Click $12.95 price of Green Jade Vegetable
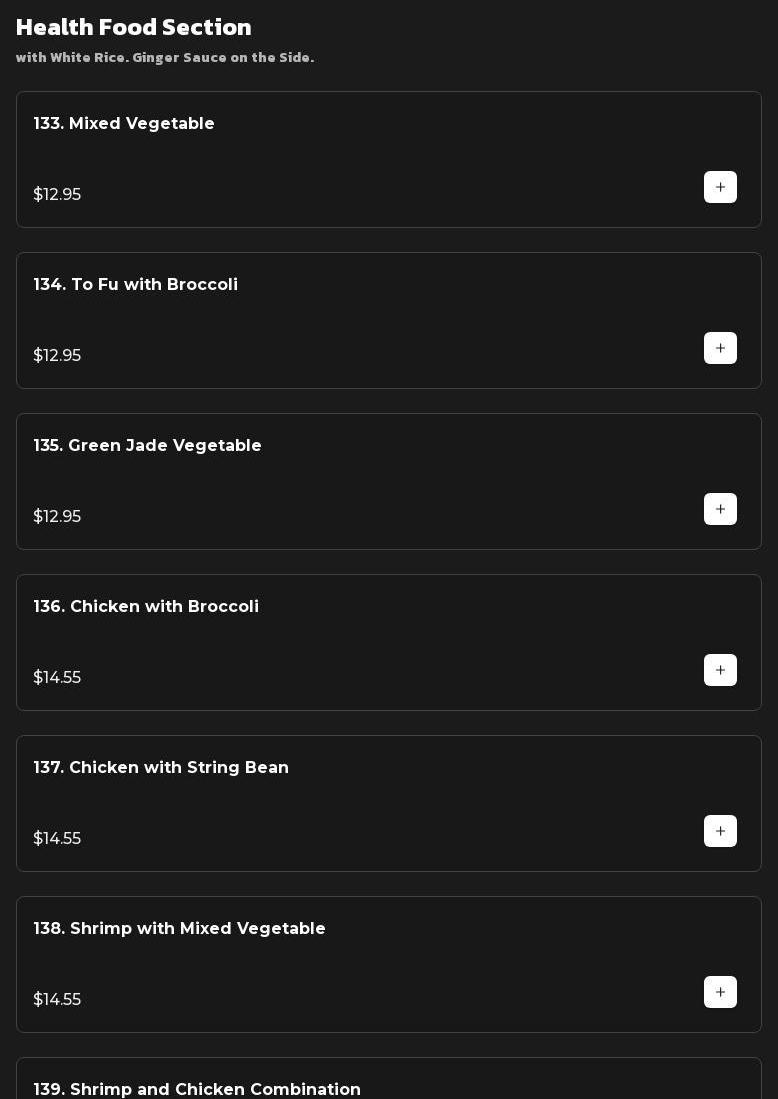778x1099 pixels. click(57, 516)
